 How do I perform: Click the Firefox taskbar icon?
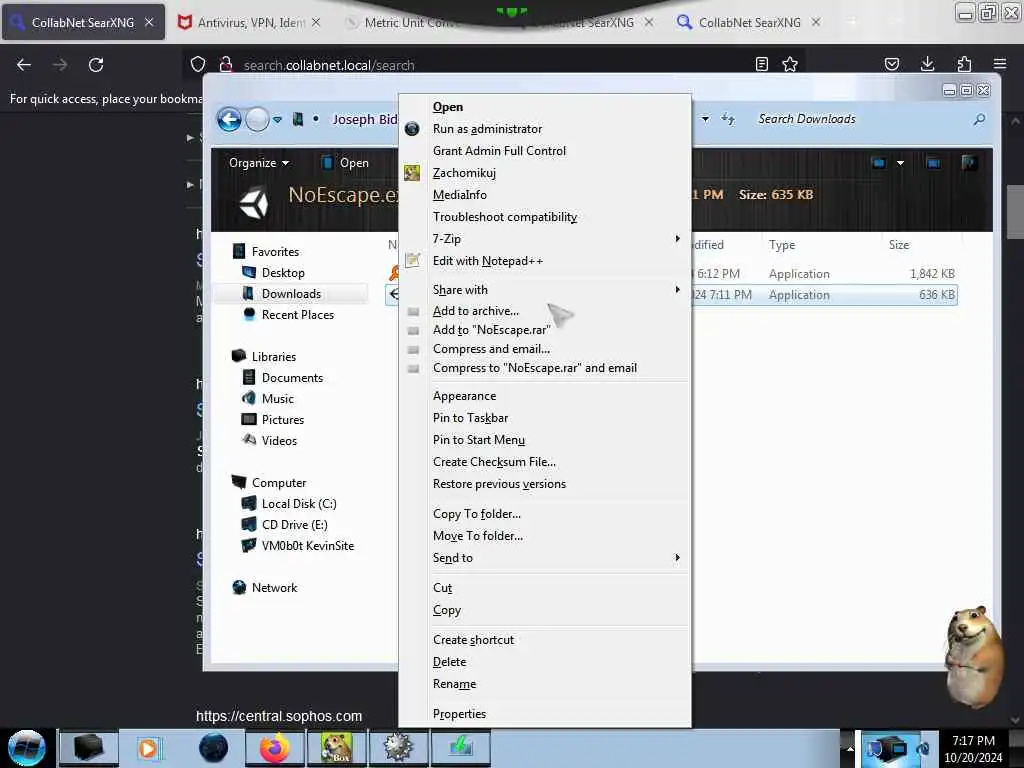[x=275, y=748]
